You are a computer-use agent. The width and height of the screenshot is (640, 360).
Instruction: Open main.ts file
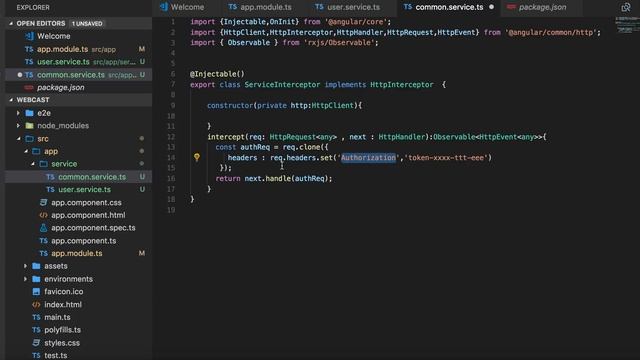pyautogui.click(x=78, y=317)
